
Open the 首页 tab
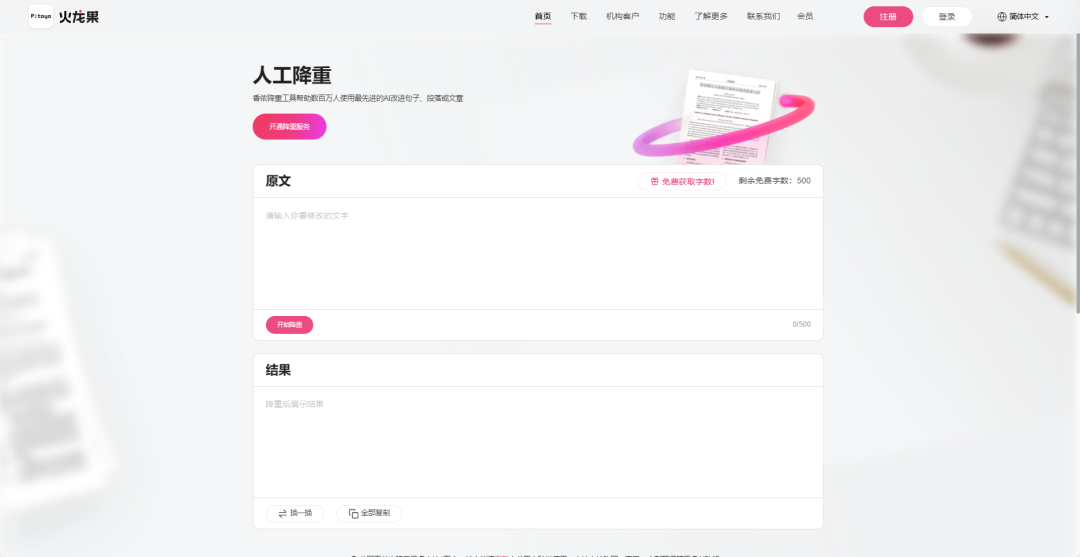pyautogui.click(x=543, y=17)
